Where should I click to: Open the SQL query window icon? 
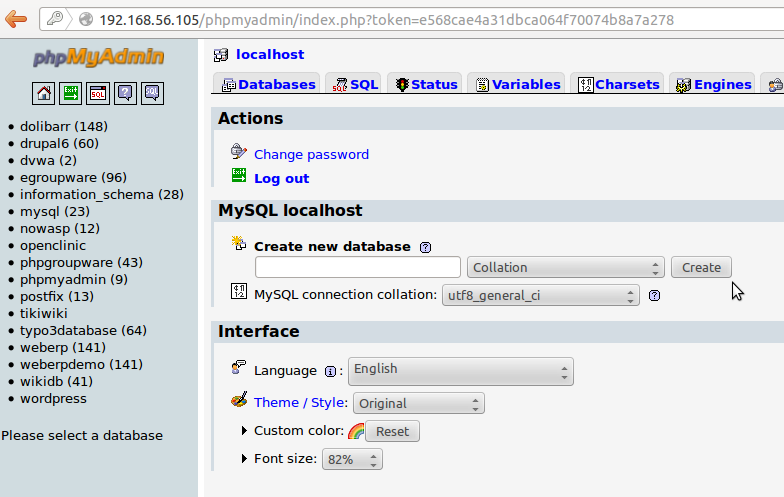(98, 93)
